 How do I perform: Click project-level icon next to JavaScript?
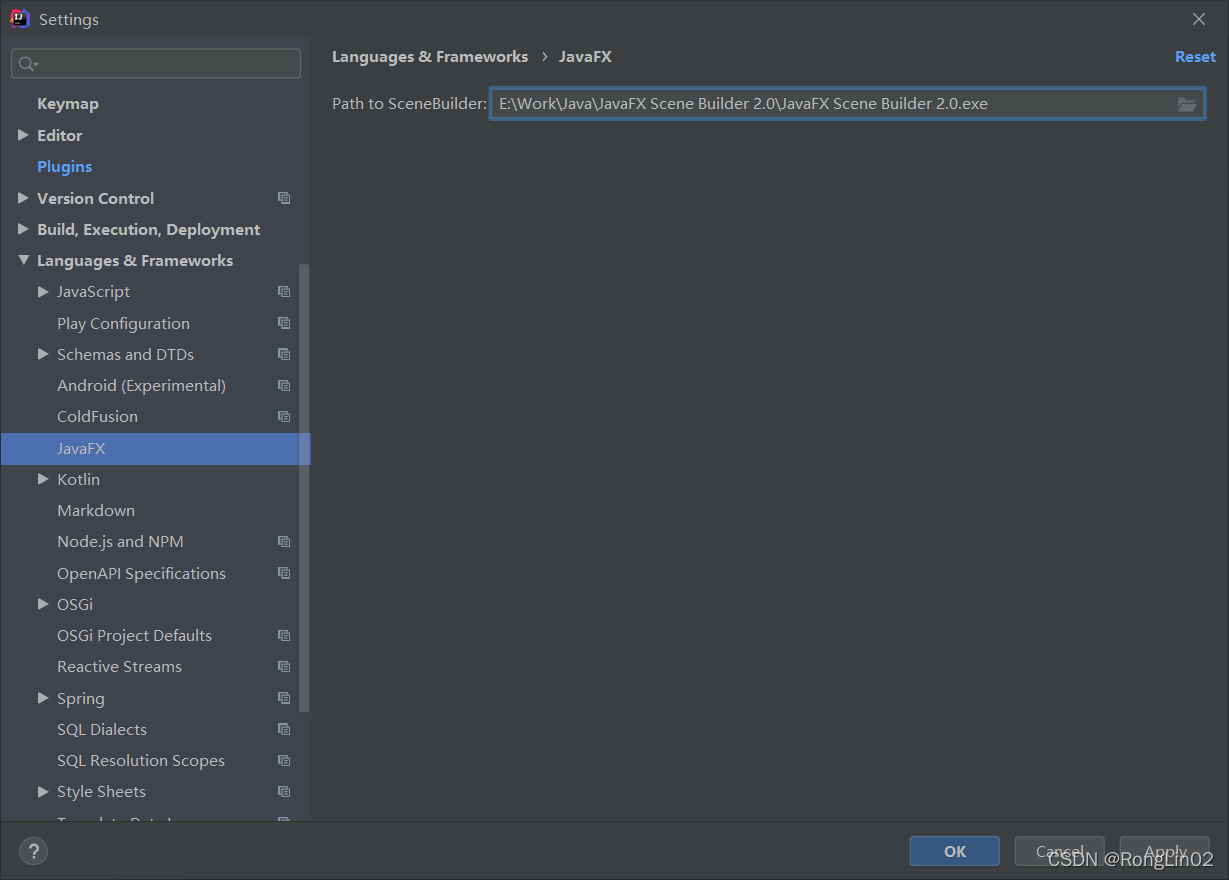click(284, 292)
